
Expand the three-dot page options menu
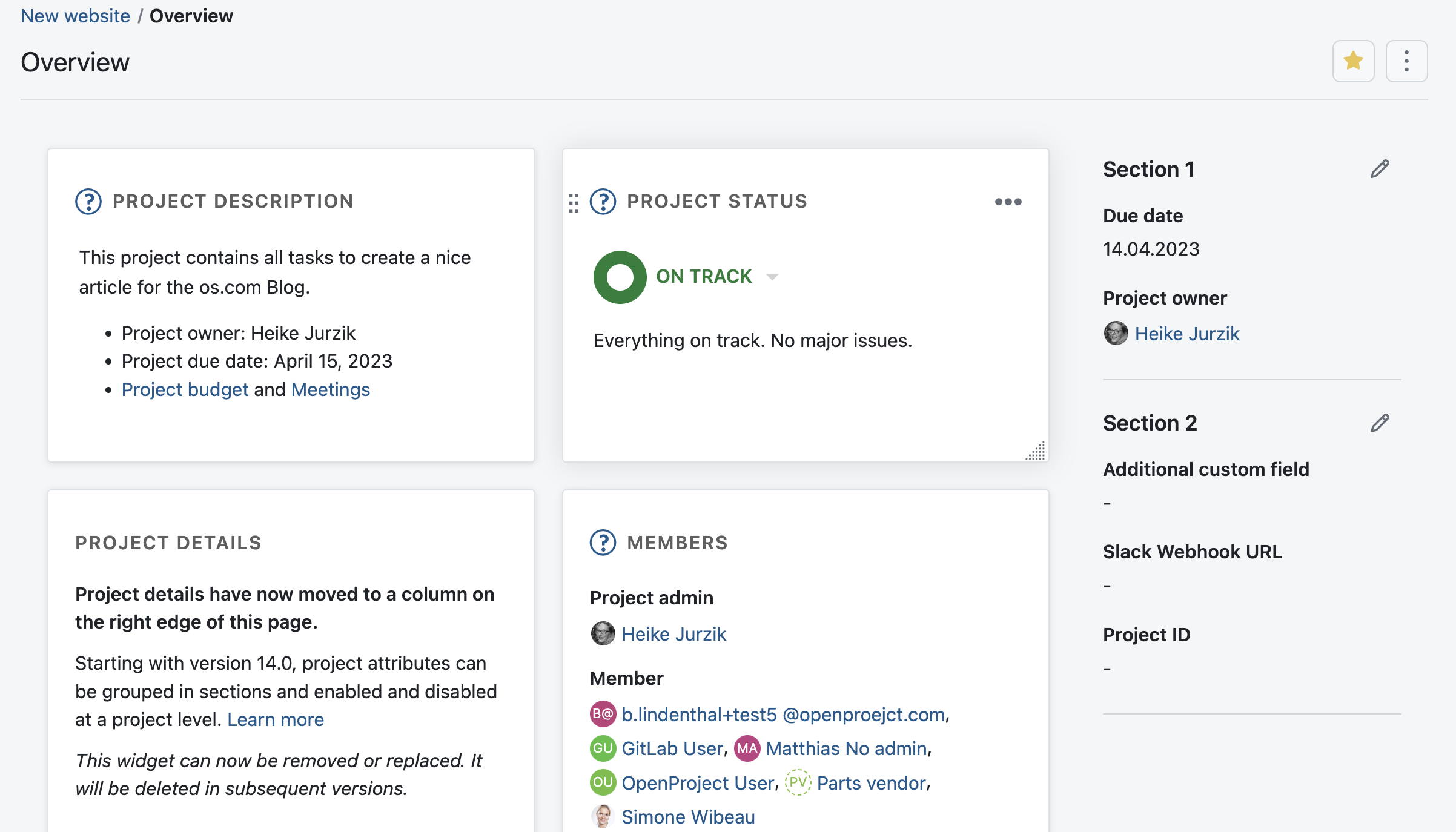(x=1407, y=61)
